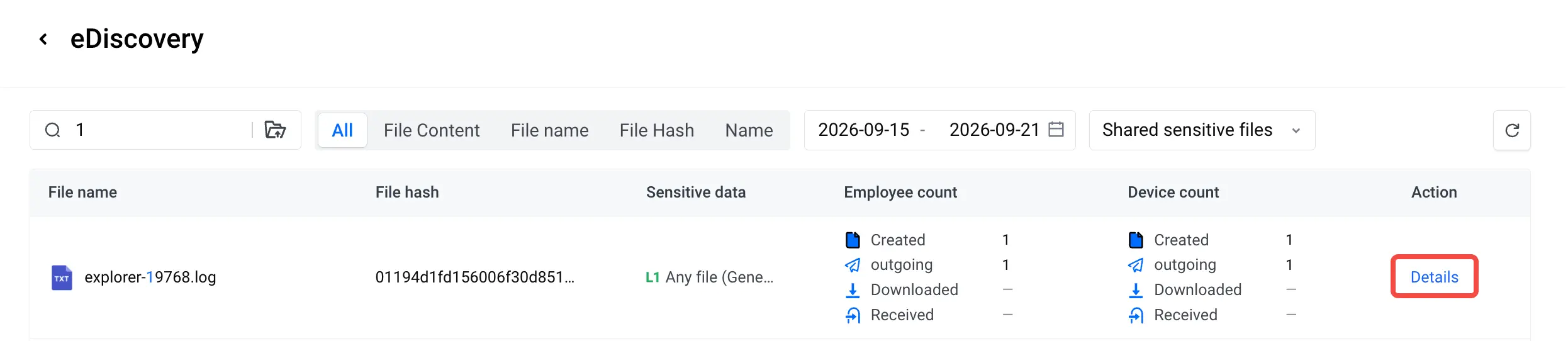Select the File name filter tab

[x=549, y=130]
